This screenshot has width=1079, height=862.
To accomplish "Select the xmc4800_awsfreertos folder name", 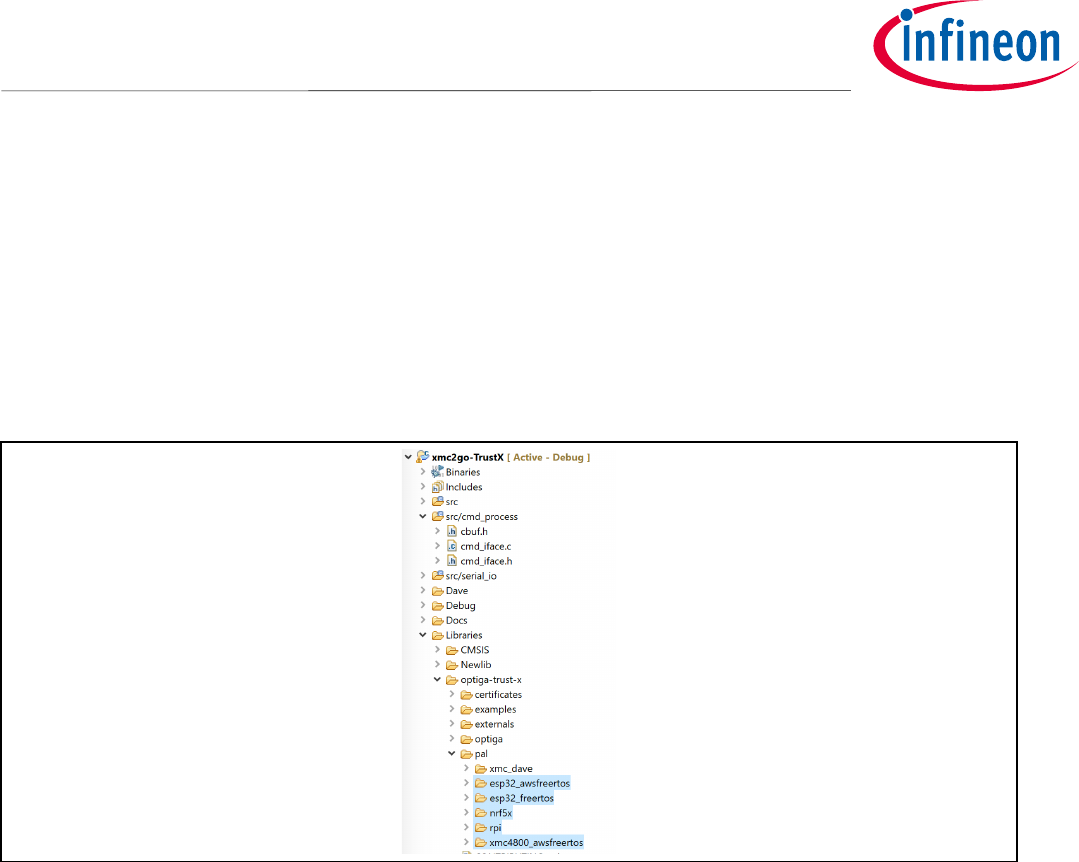I will [536, 843].
